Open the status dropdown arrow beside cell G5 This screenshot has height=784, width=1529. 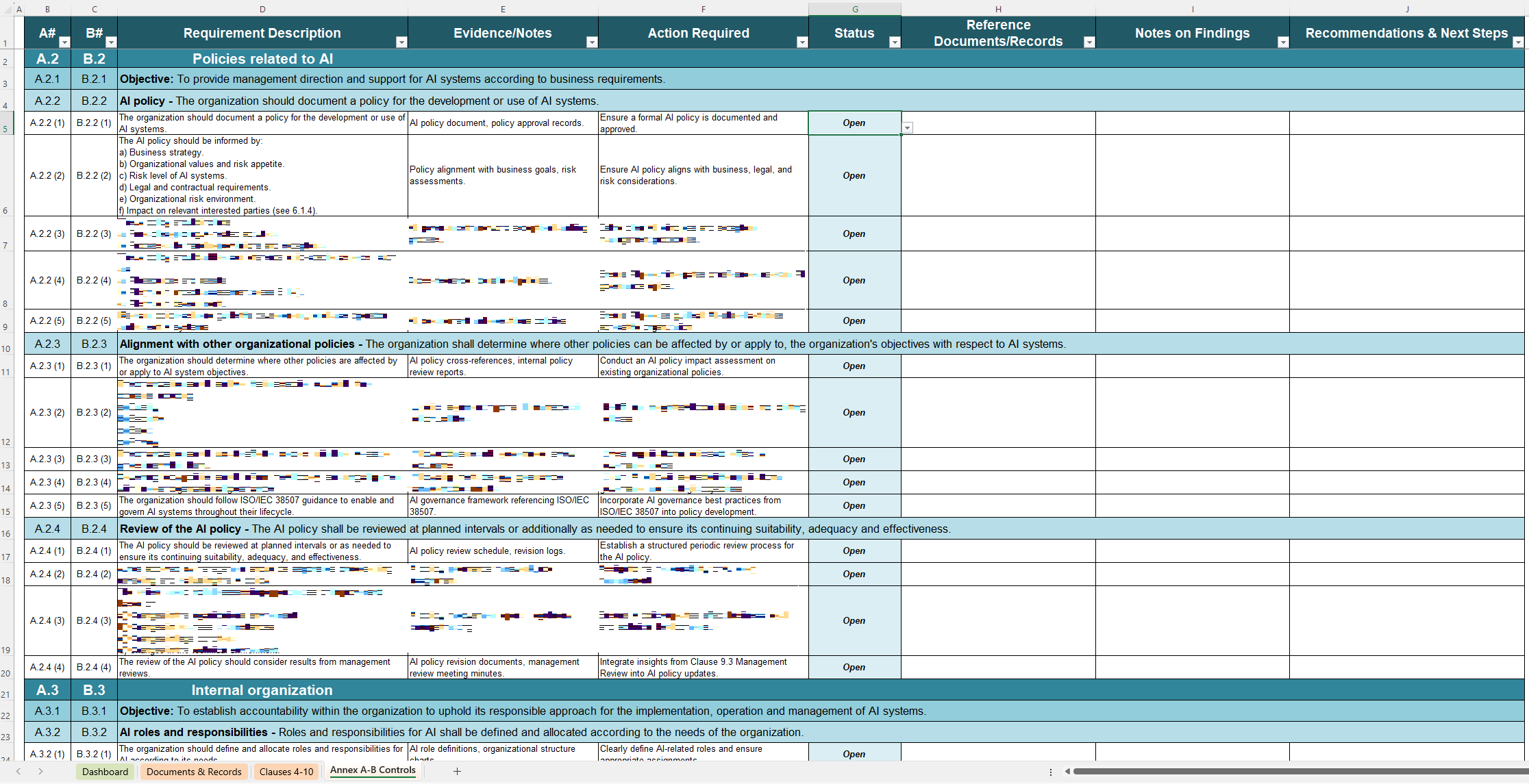907,128
